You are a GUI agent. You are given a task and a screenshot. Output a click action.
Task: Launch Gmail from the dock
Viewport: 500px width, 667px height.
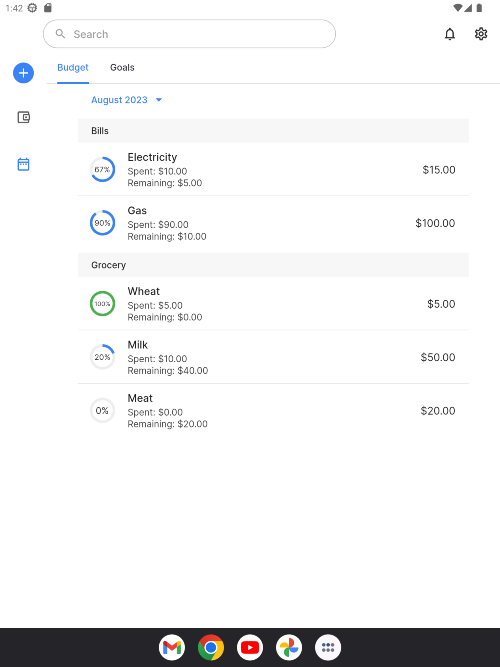pos(172,647)
